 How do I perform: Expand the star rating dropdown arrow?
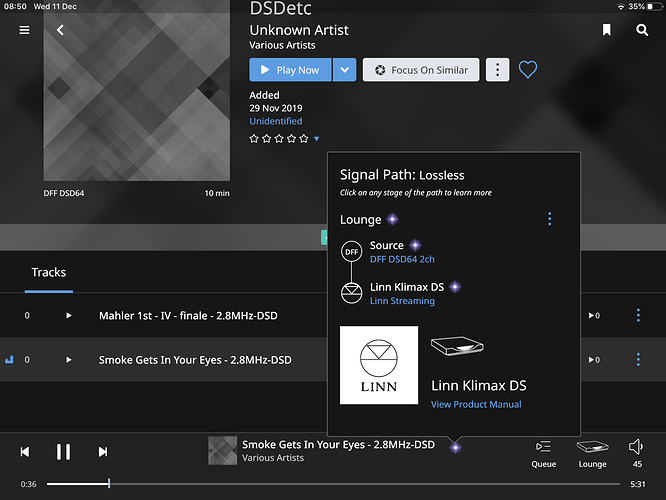(316, 138)
